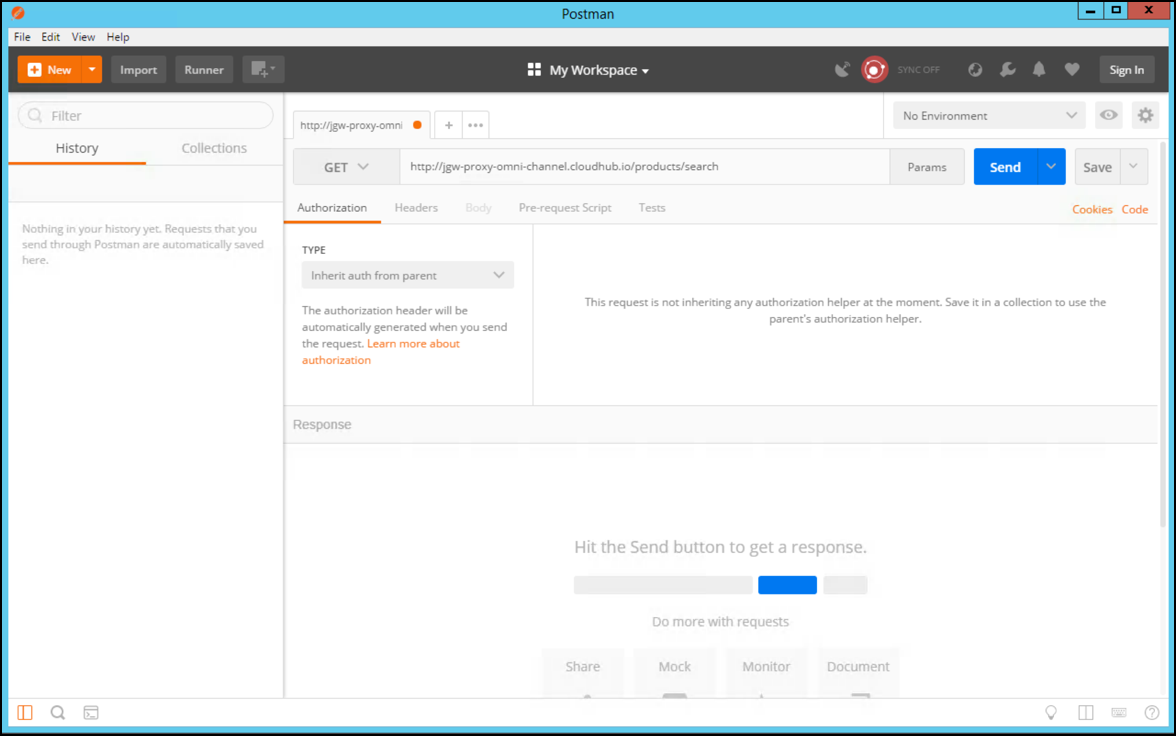Open the Runner
Image resolution: width=1176 pixels, height=736 pixels.
pos(204,70)
